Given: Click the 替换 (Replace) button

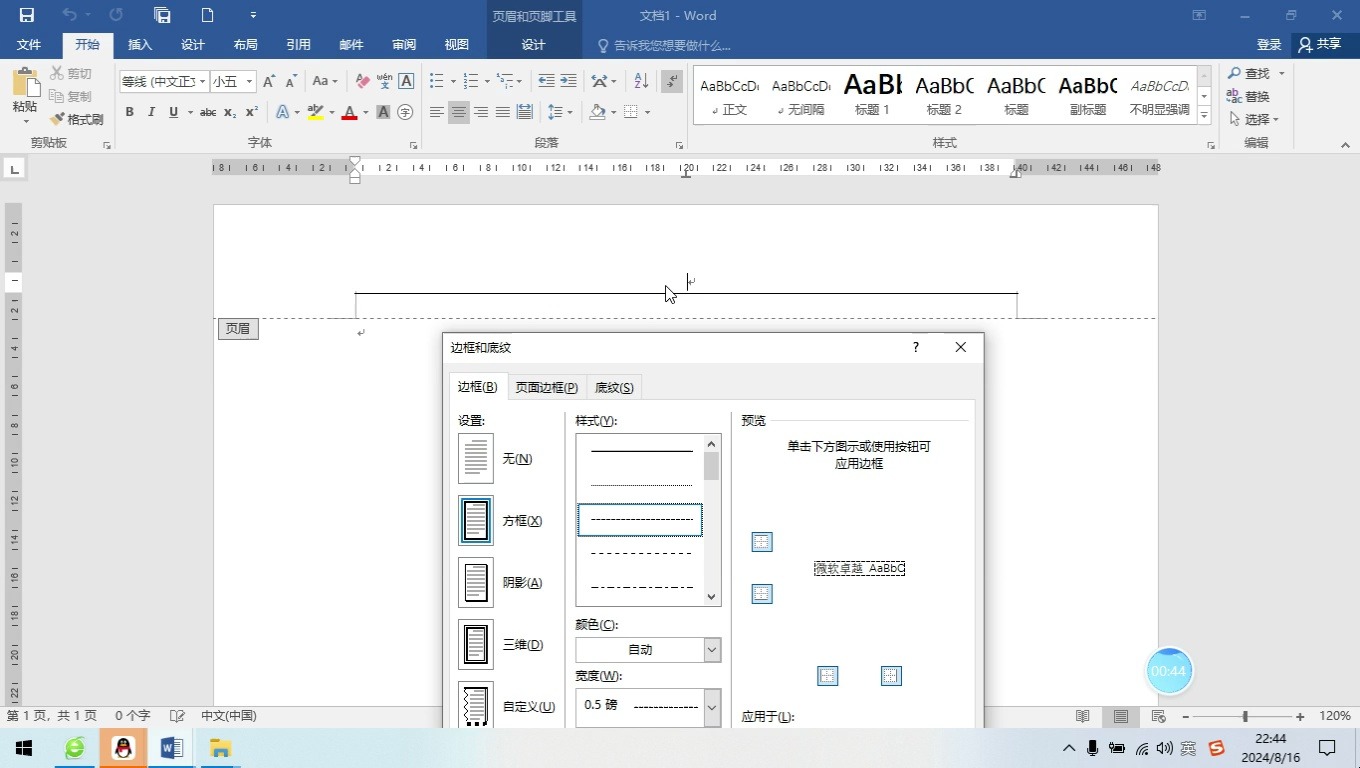Looking at the screenshot, I should [1248, 96].
